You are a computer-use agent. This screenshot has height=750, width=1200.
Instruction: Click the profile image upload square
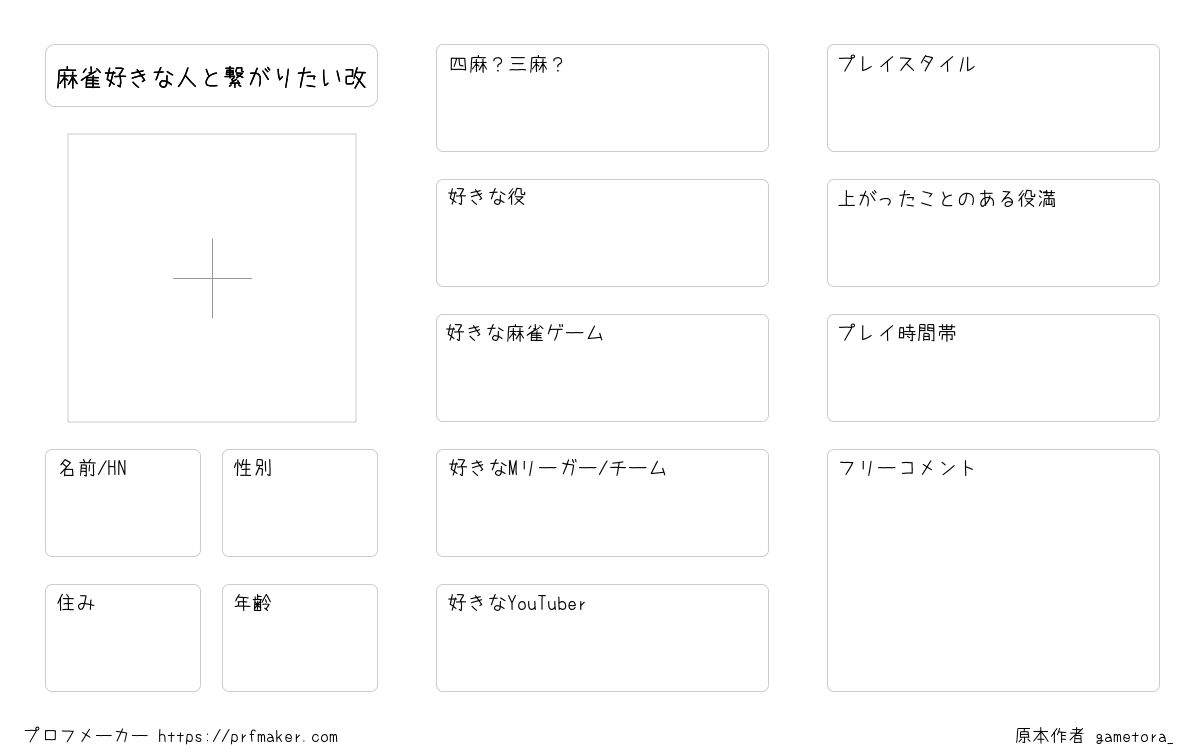(x=212, y=278)
